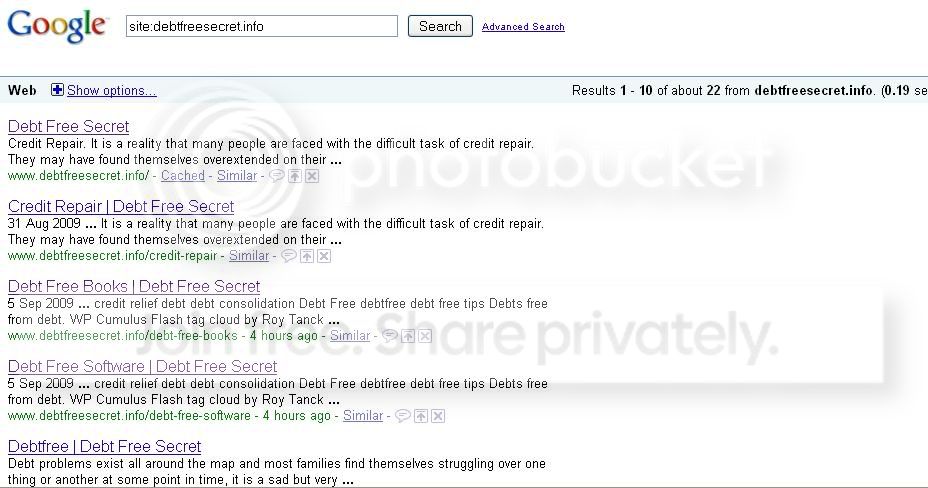Click comment icon for debt-free-software result
The height and width of the screenshot is (488, 928).
click(402, 415)
